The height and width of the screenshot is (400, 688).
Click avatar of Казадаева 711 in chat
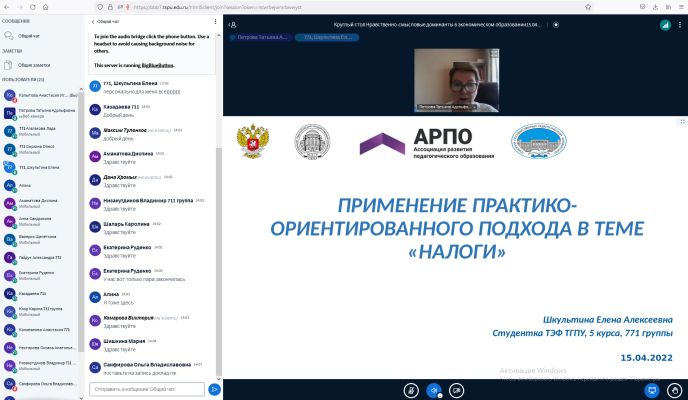[95, 109]
